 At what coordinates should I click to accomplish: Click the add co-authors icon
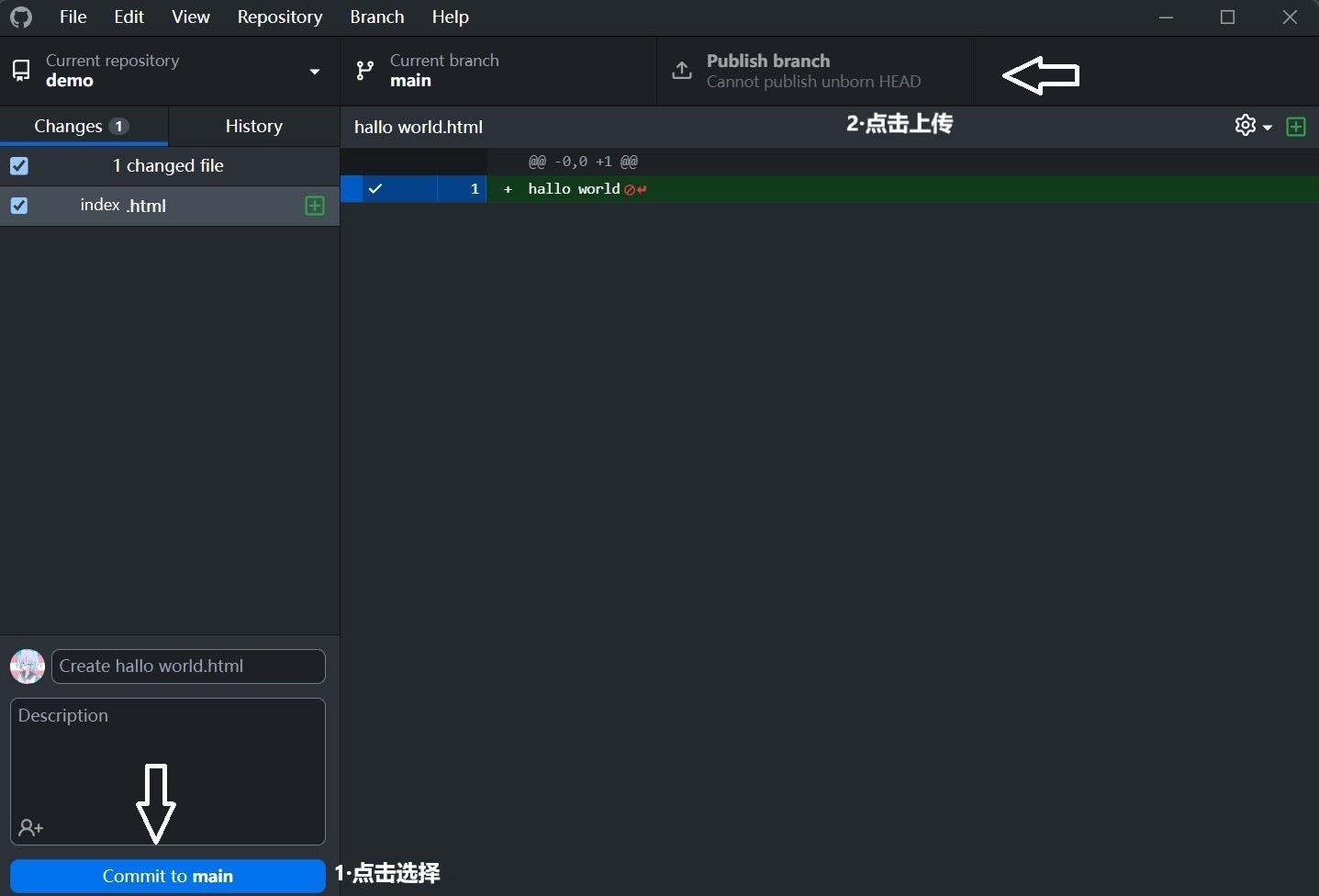click(30, 828)
